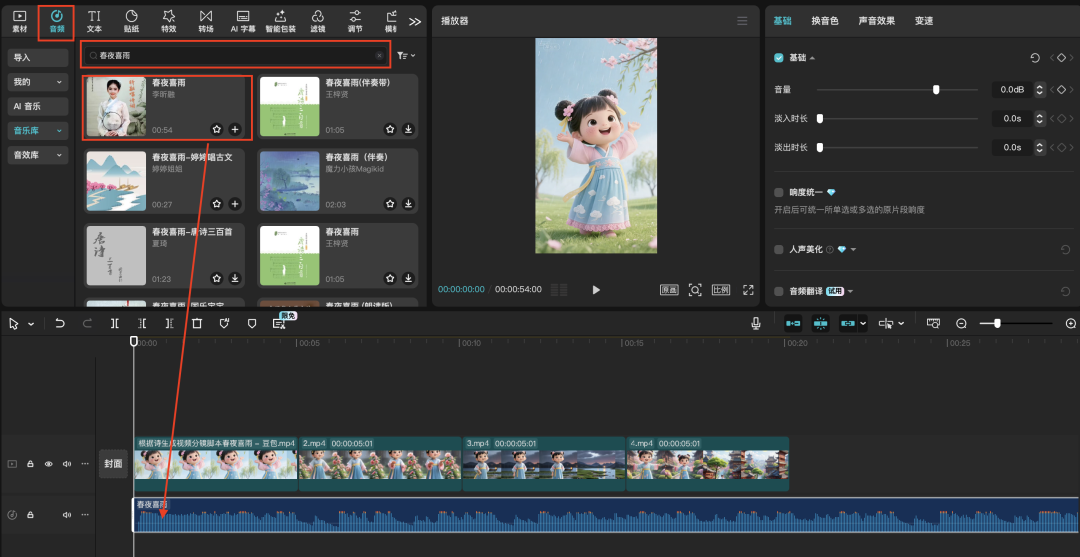Download 春夜喜雨(伴奏带) by 王梓贤
This screenshot has height=557, width=1080.
408,129
